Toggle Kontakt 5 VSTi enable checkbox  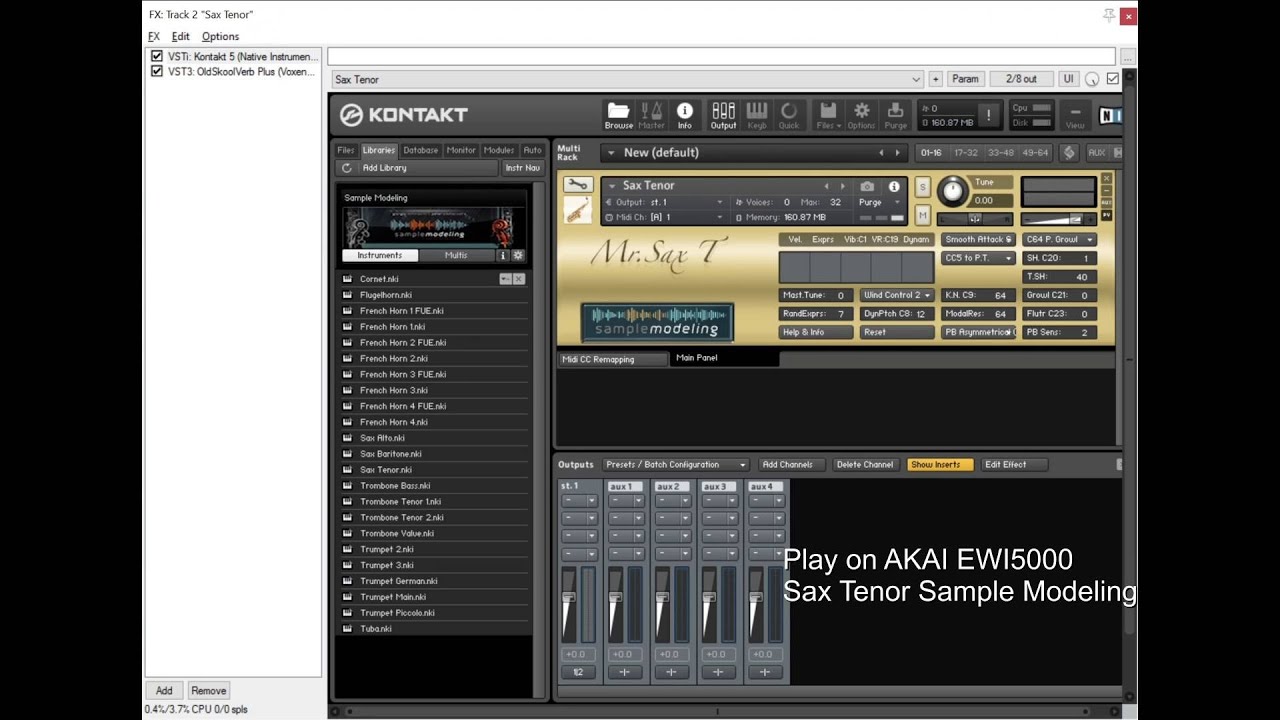(156, 56)
